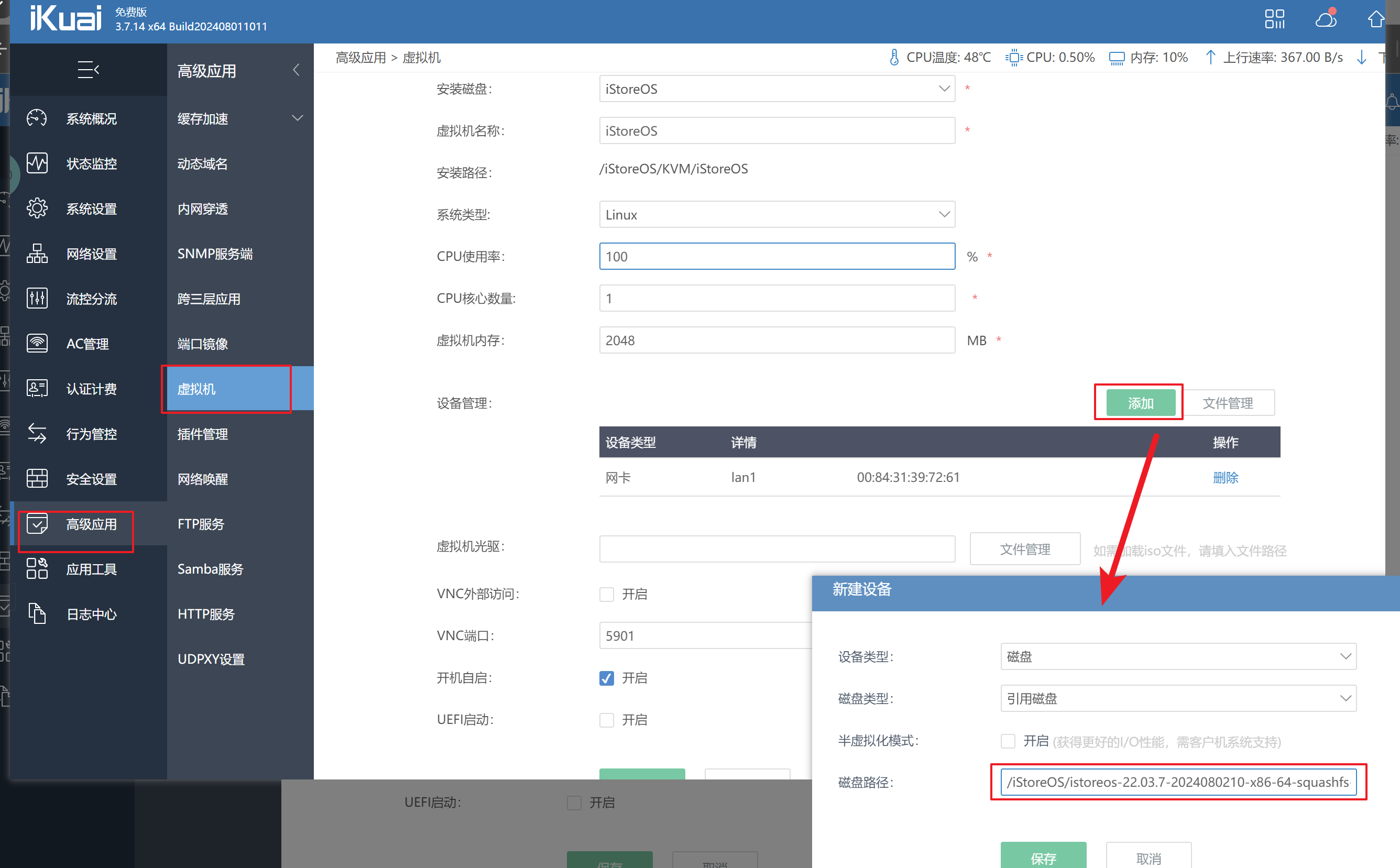
Task: Enable 半虚拟化模式 checkbox in dialog
Action: (1008, 741)
